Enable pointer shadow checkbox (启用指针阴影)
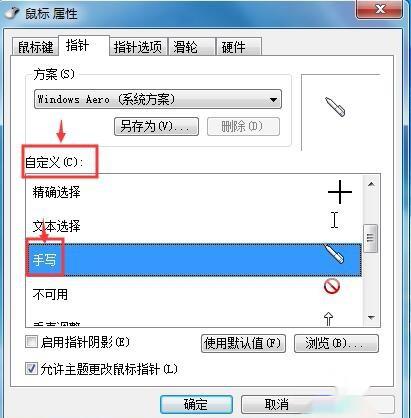The image size is (411, 418). [31, 342]
